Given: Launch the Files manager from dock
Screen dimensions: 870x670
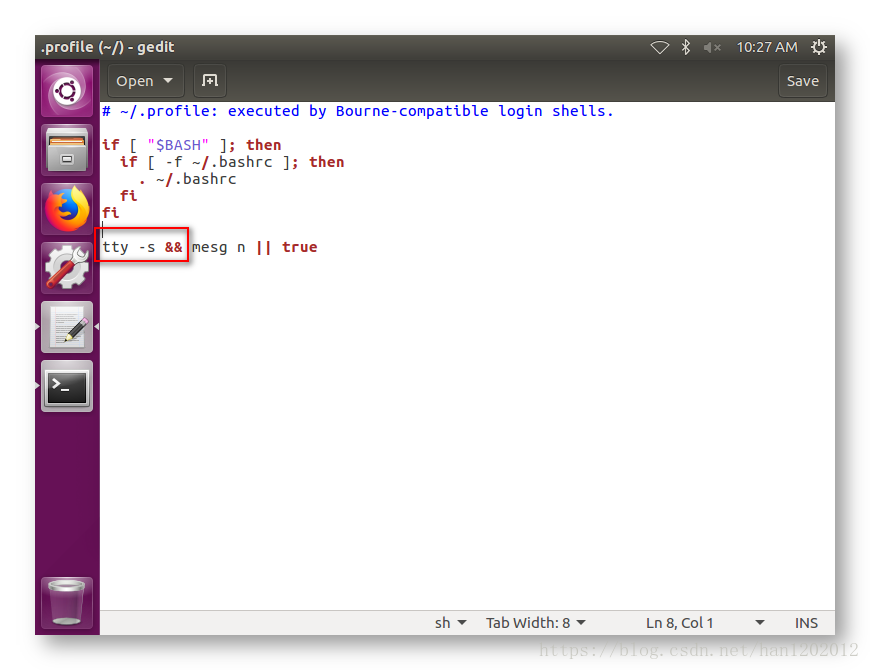Looking at the screenshot, I should coord(67,150).
